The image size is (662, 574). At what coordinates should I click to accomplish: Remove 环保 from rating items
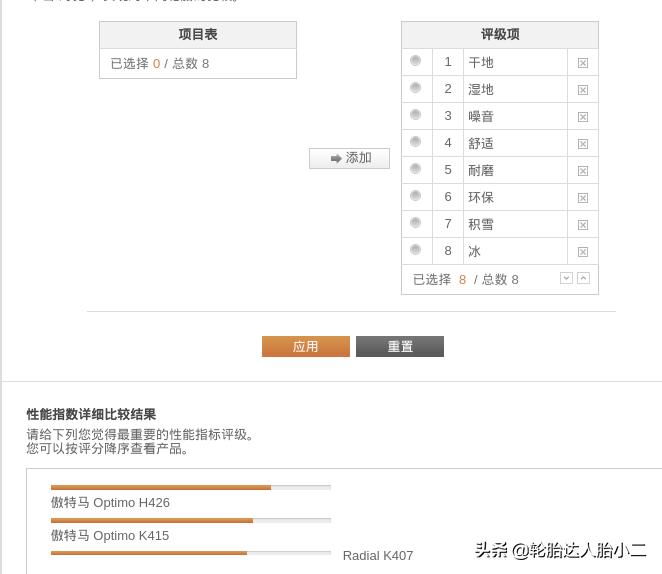pos(583,198)
